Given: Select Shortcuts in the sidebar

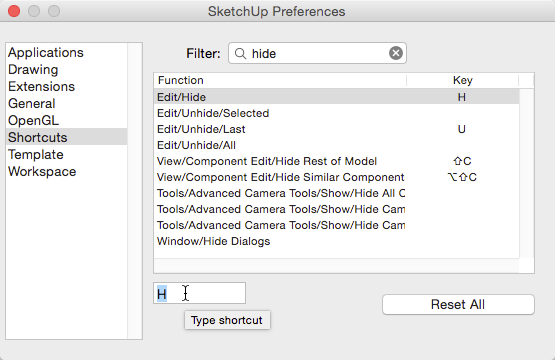Looking at the screenshot, I should (67, 137).
